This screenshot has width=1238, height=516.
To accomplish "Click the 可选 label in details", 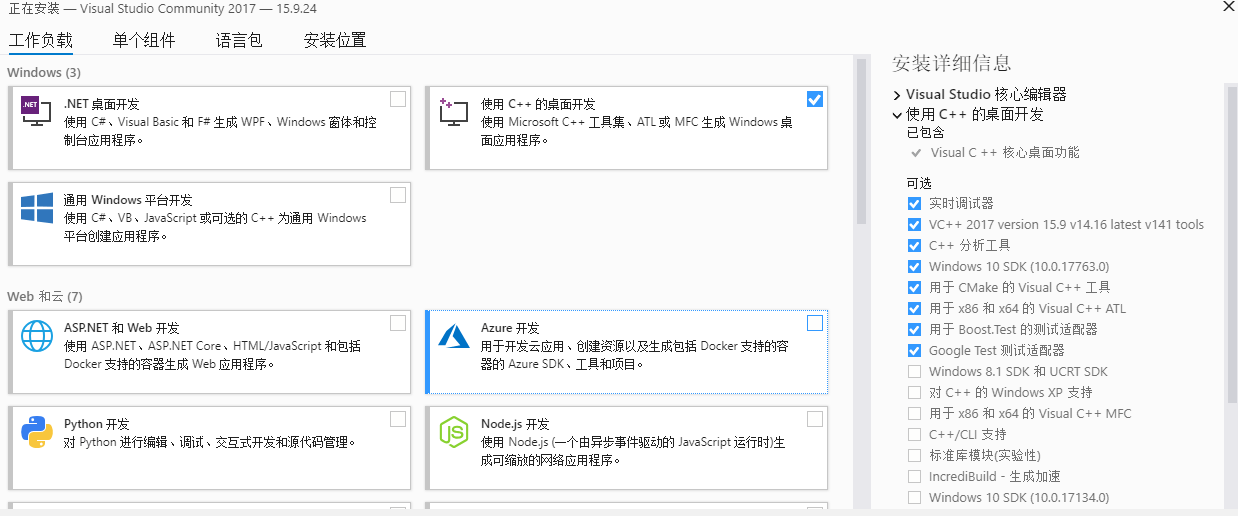I will pyautogui.click(x=919, y=184).
